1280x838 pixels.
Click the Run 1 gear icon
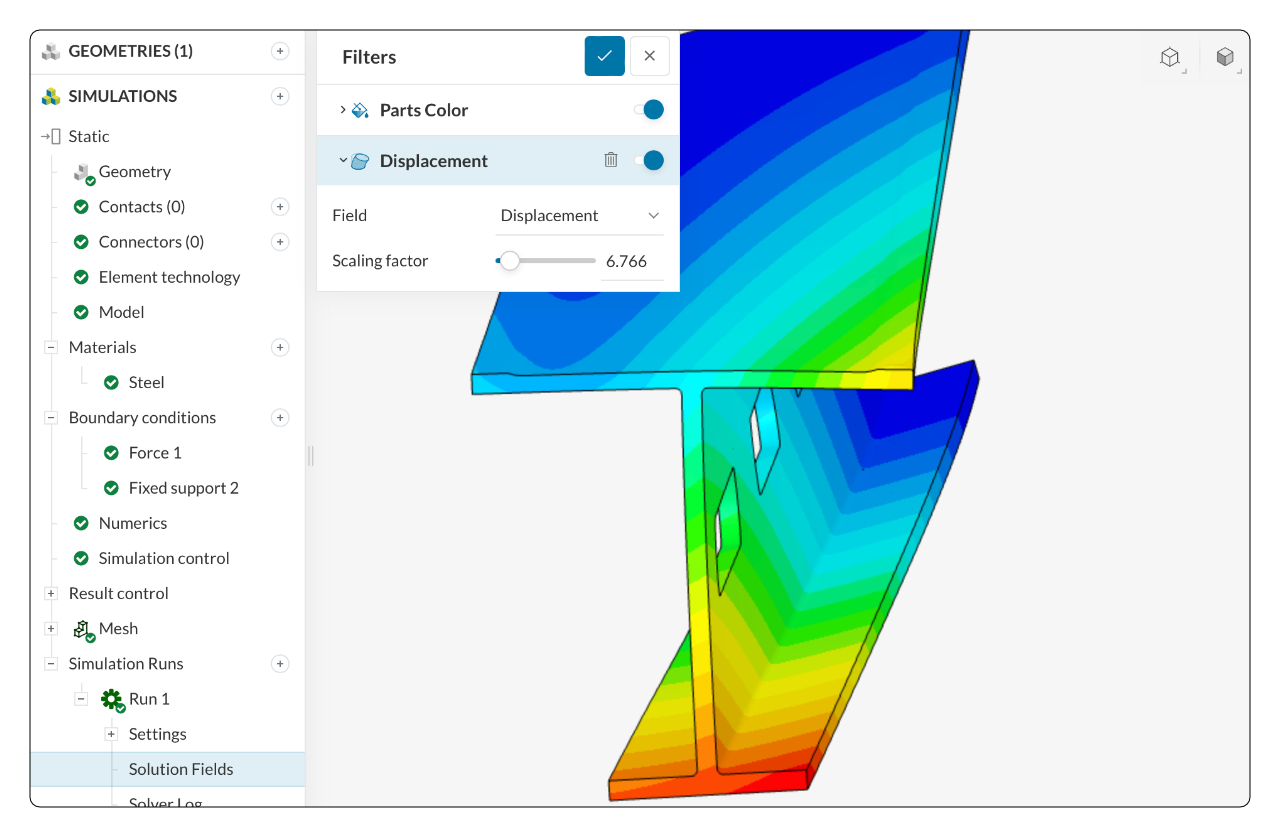tap(112, 698)
